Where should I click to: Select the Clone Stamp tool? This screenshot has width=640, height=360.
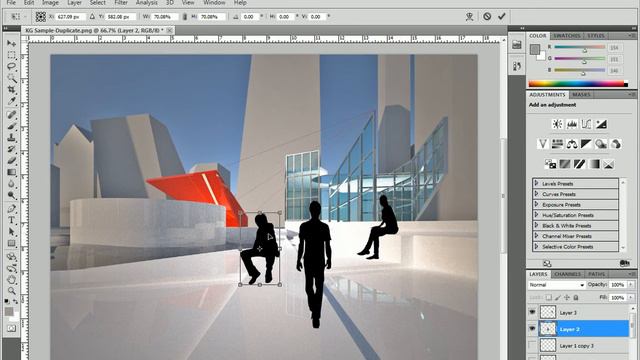[11, 138]
